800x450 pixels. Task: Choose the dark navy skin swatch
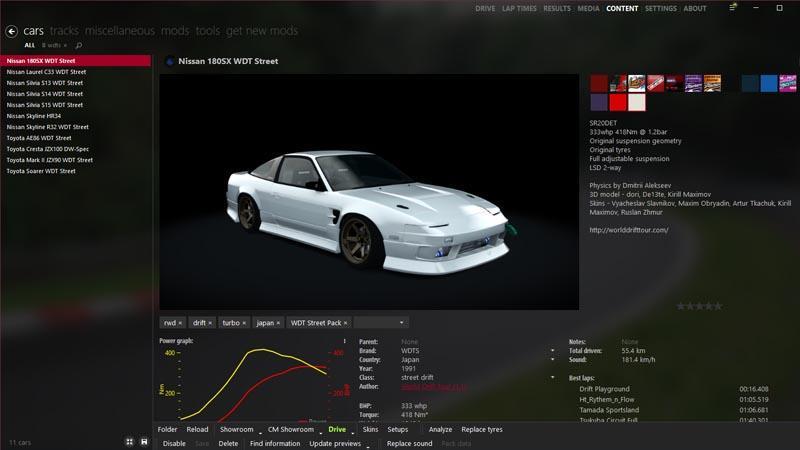tap(749, 83)
